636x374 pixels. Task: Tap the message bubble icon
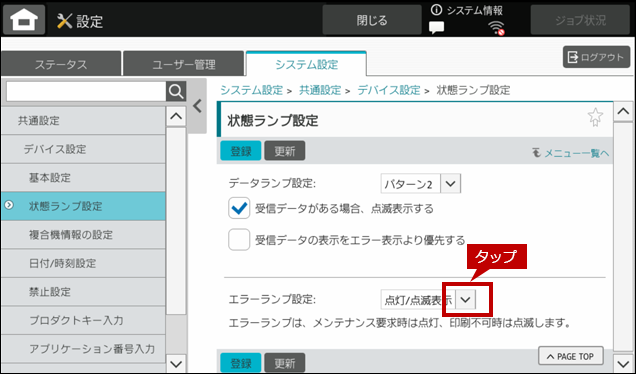click(x=436, y=27)
